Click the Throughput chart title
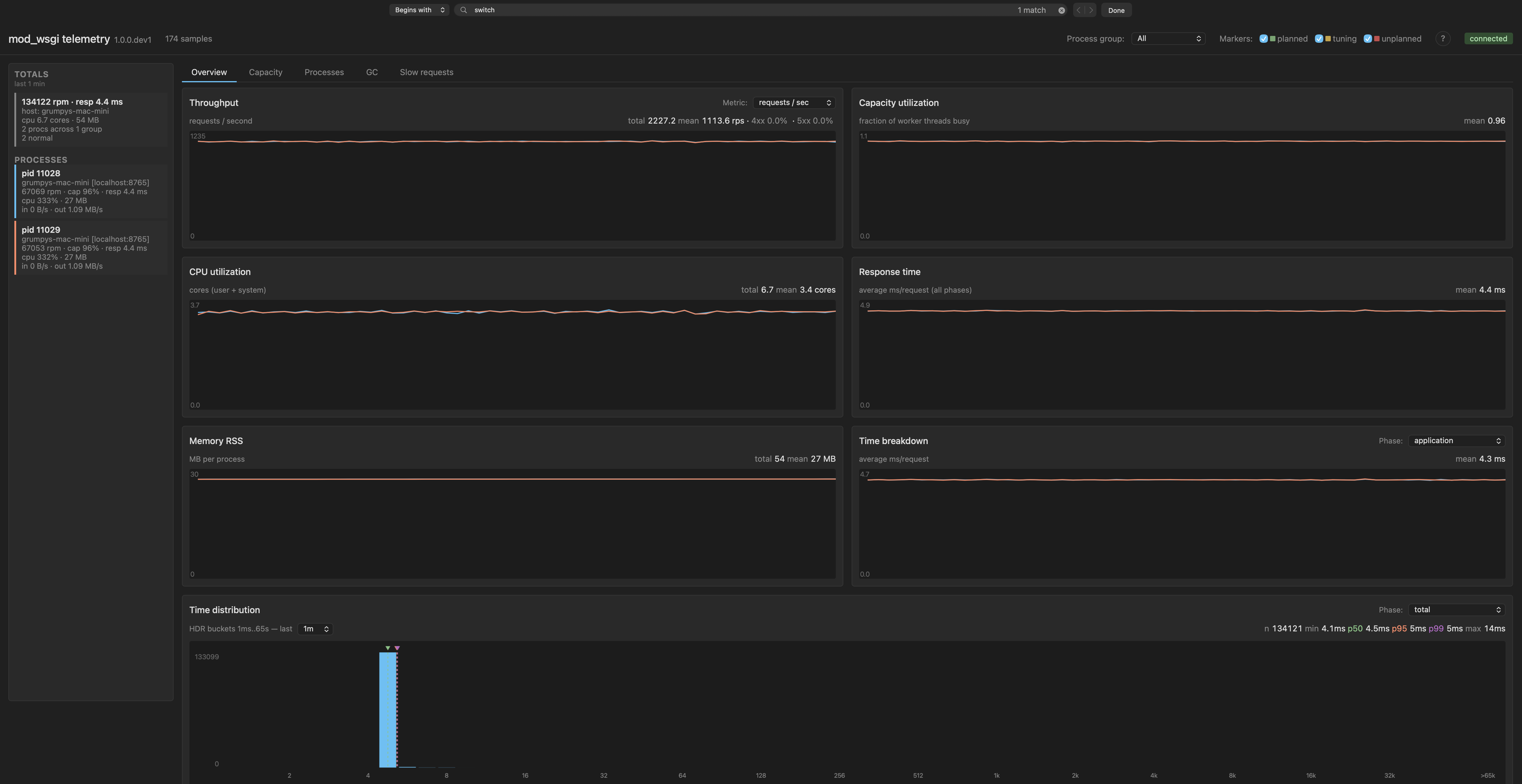 click(x=213, y=103)
